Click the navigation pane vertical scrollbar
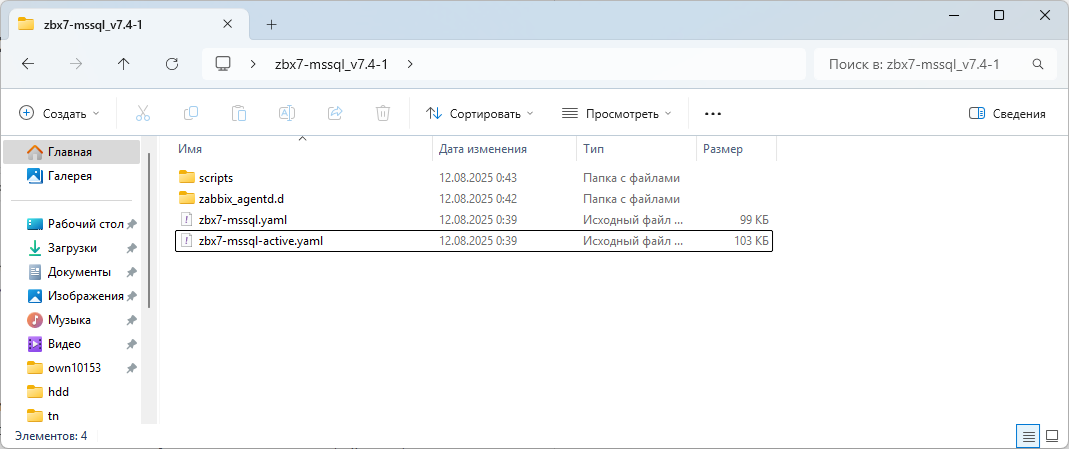Screen dimensions: 1069x449 click(149, 230)
